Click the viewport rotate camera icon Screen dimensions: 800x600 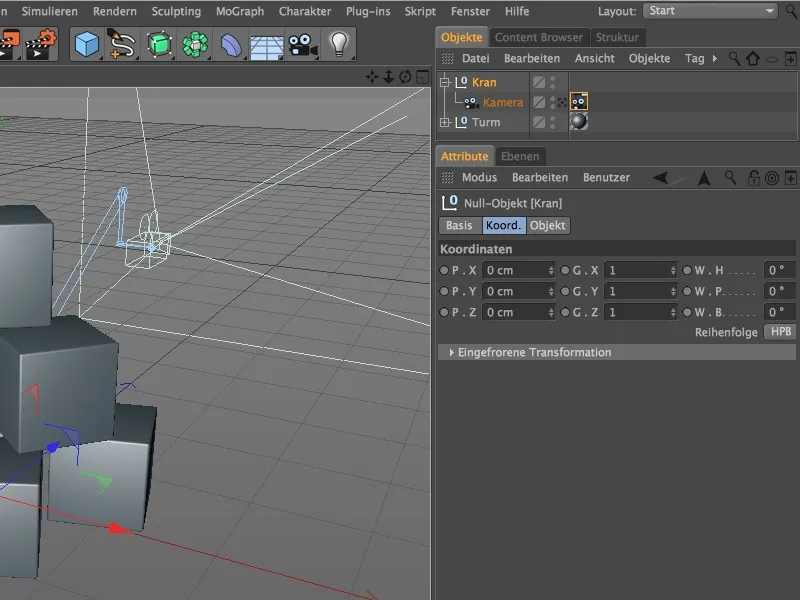pos(405,77)
